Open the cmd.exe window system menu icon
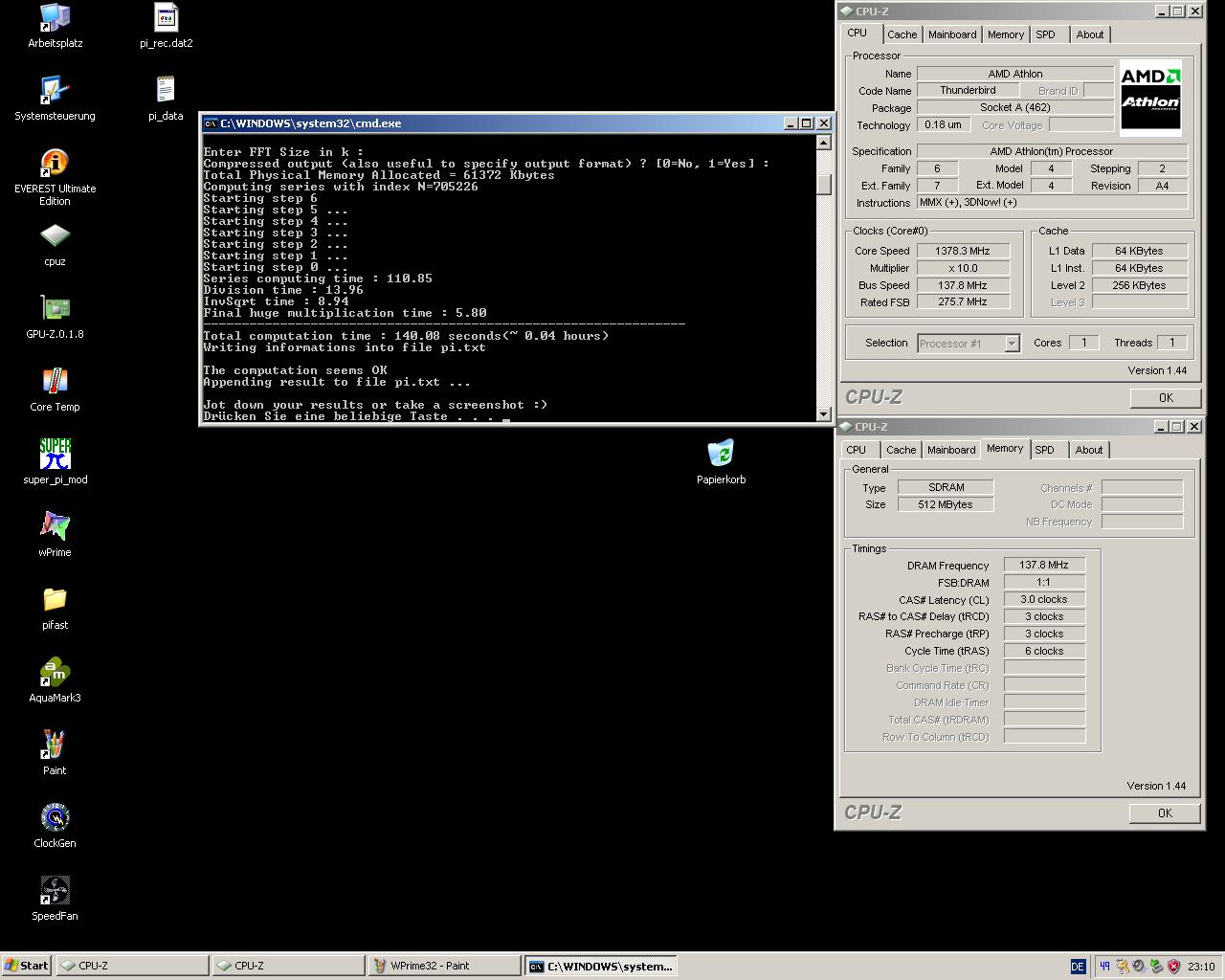This screenshot has height=980, width=1225. click(211, 123)
